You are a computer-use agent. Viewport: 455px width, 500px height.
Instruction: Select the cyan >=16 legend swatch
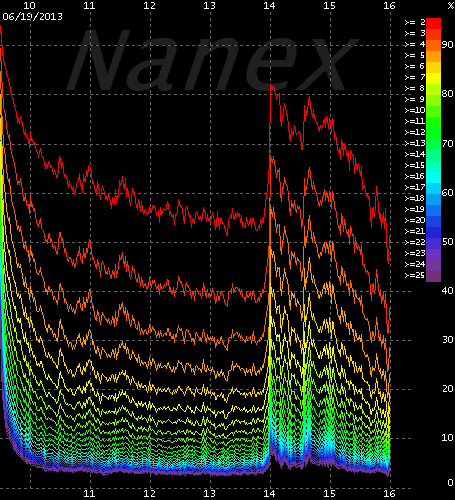click(x=433, y=177)
